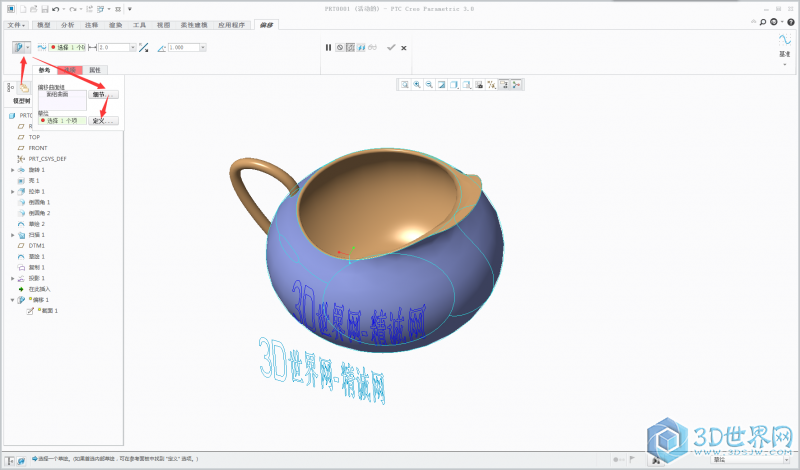The height and width of the screenshot is (470, 800).
Task: Switch to the 分析 ribbon tab
Action: click(x=67, y=25)
